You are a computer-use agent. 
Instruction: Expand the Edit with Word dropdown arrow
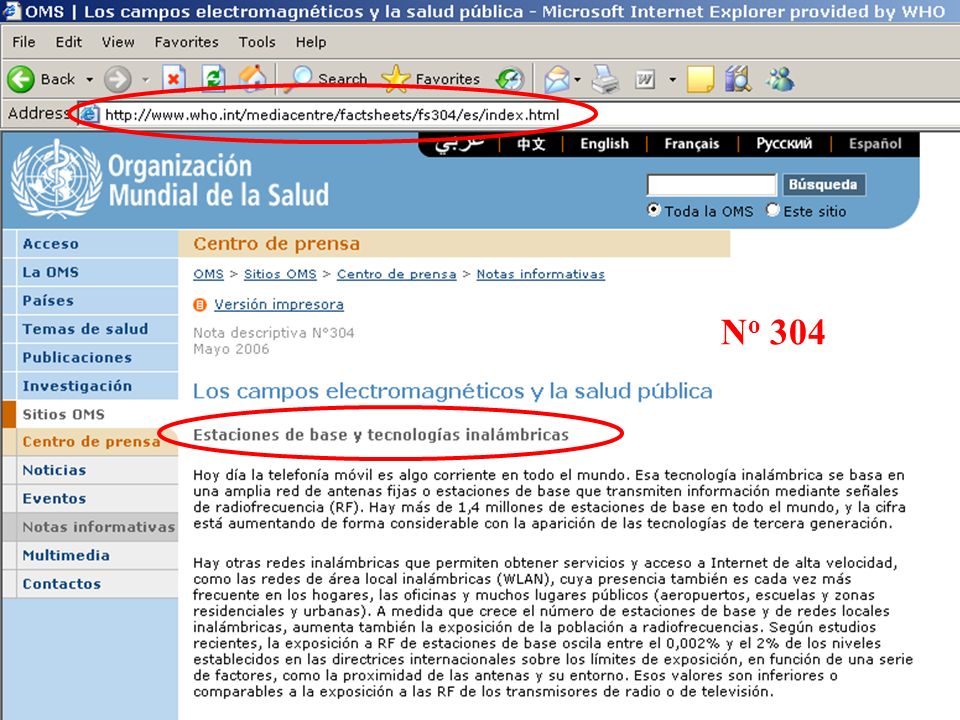click(672, 79)
